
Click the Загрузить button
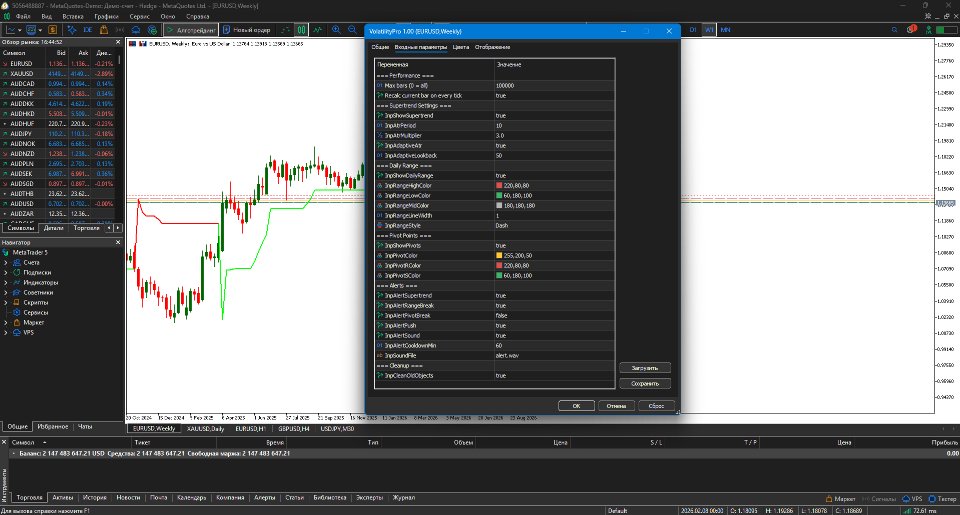pyautogui.click(x=645, y=368)
